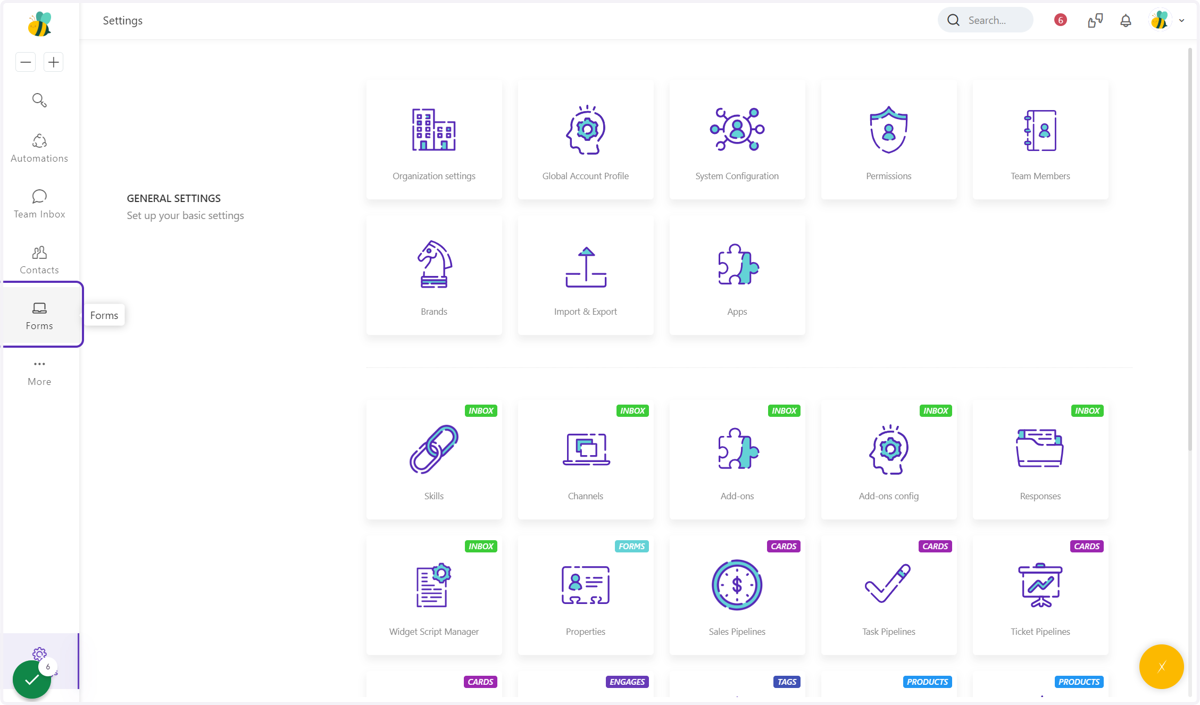
Task: Go to Contacts in sidebar
Action: (x=39, y=260)
